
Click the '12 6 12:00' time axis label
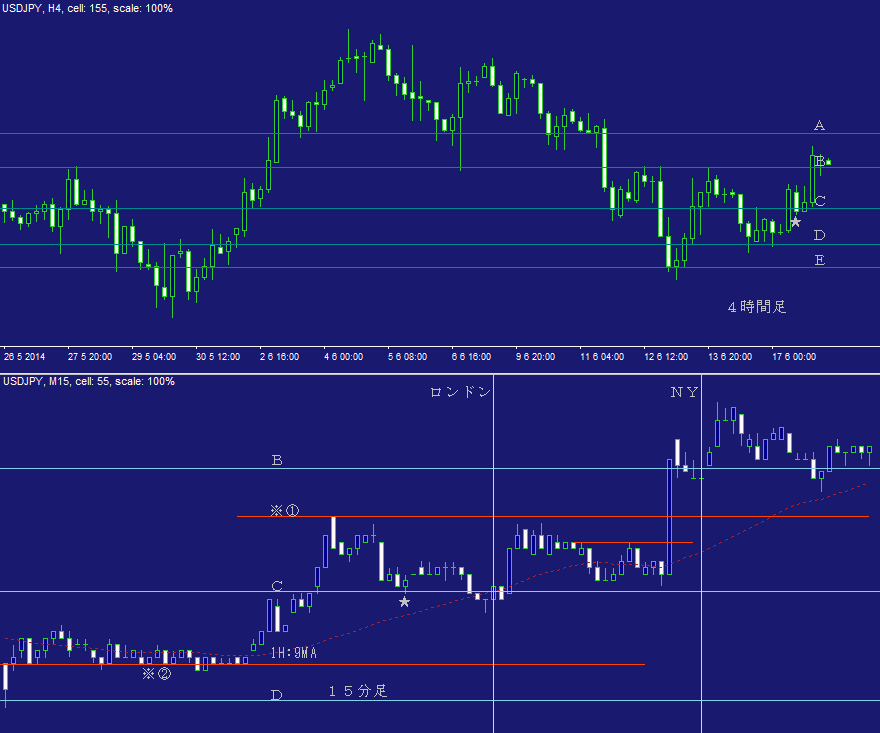(666, 356)
